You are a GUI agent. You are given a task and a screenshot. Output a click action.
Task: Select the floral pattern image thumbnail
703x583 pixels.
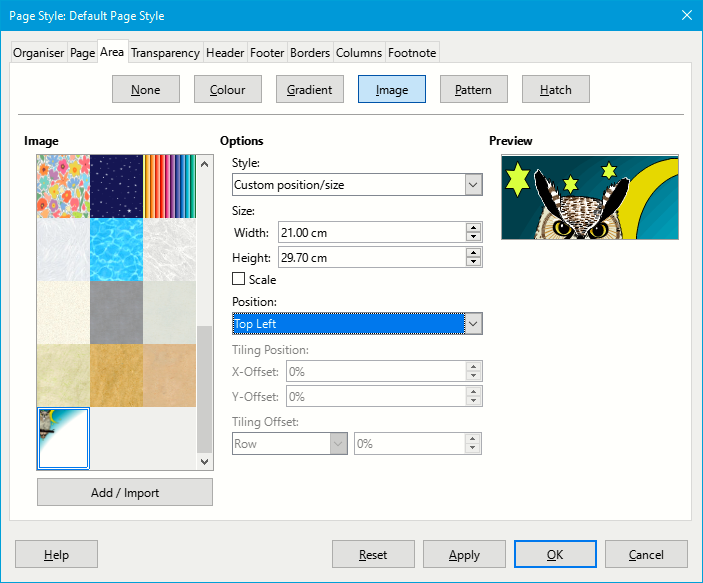(62, 185)
